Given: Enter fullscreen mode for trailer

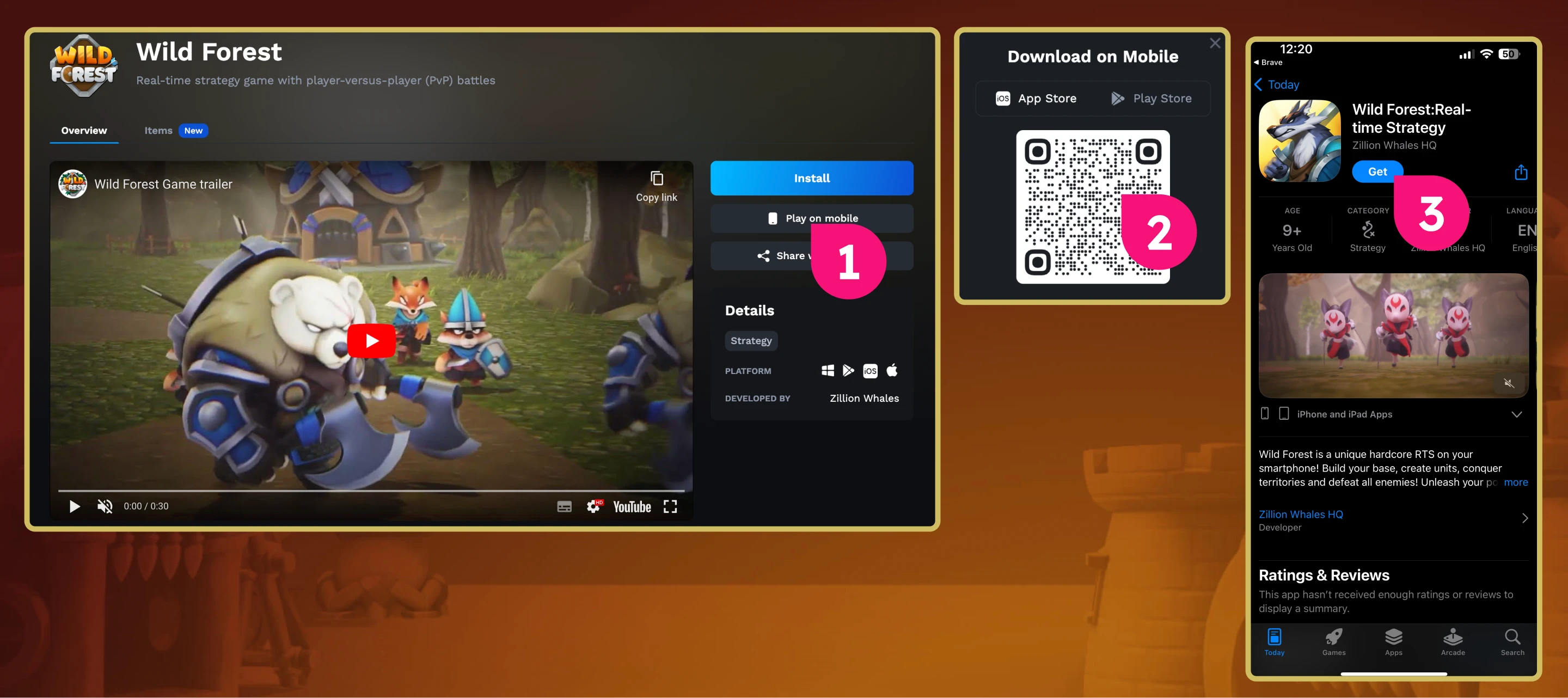Looking at the screenshot, I should click(670, 506).
